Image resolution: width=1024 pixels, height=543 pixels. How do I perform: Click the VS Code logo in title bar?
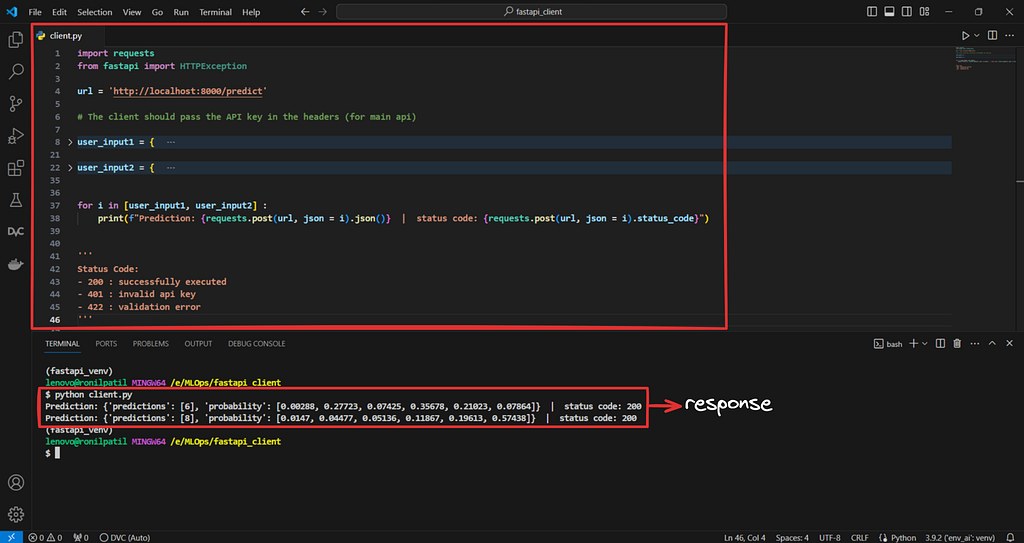tap(11, 12)
